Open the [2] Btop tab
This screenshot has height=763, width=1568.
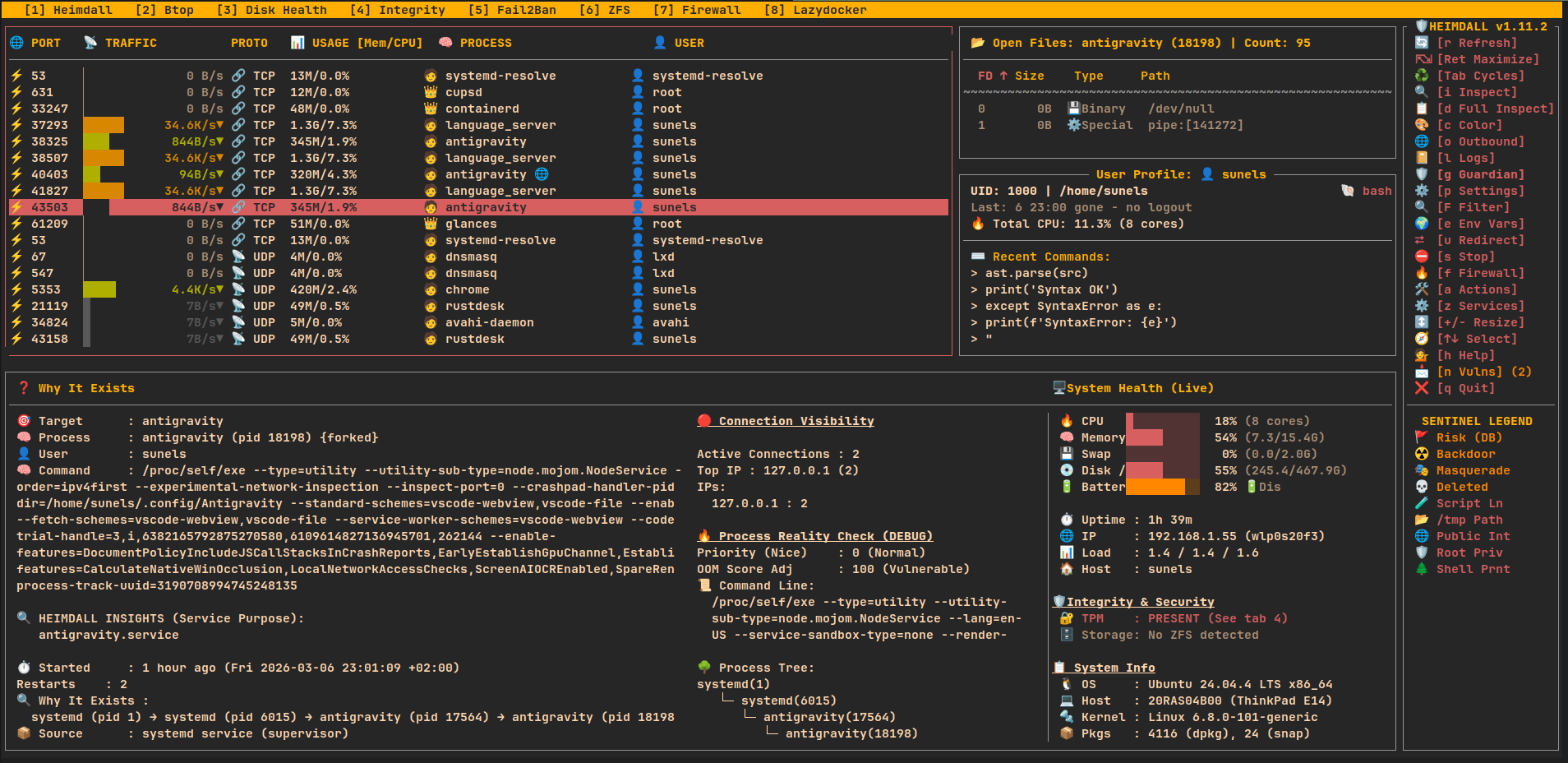164,10
